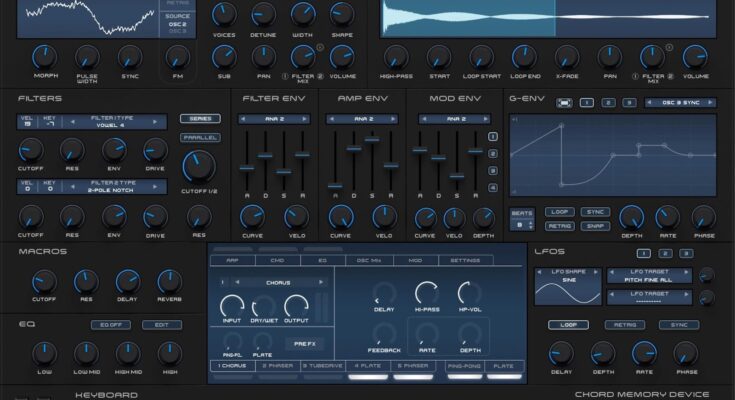Click the G-Env display mode icon
This screenshot has width=735, height=400.
coord(564,102)
